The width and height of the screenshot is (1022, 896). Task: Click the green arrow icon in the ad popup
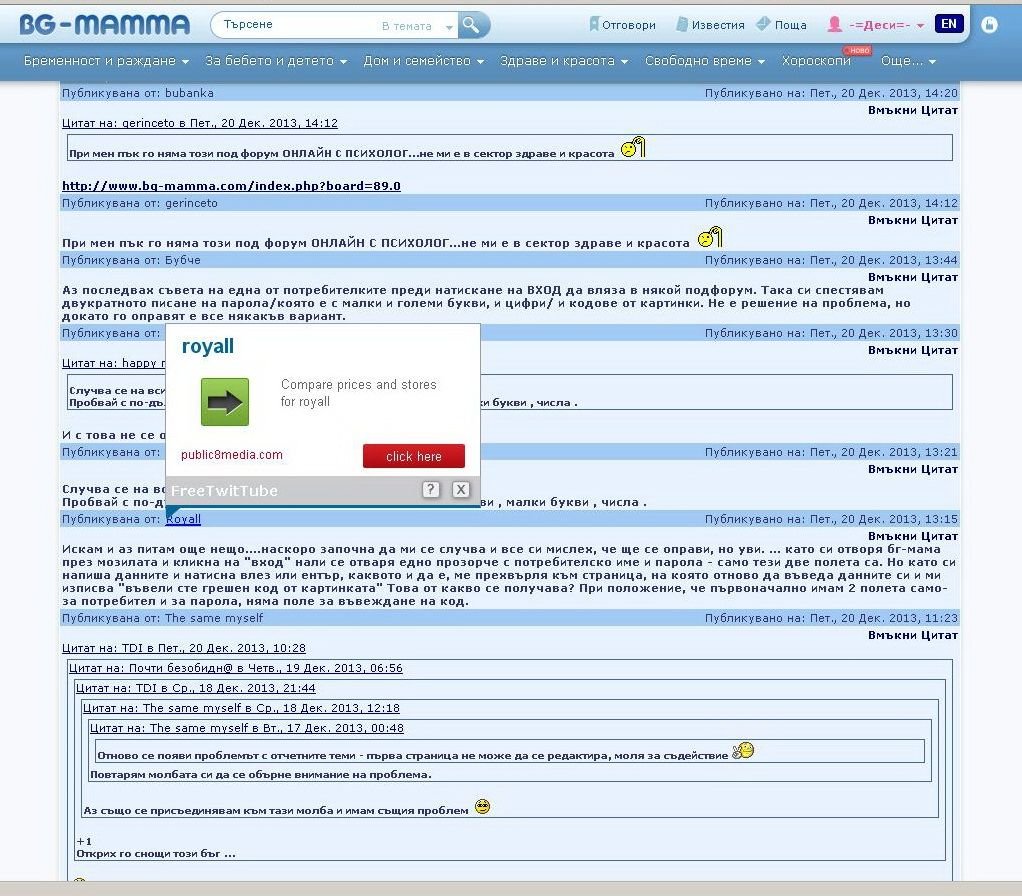pos(225,402)
